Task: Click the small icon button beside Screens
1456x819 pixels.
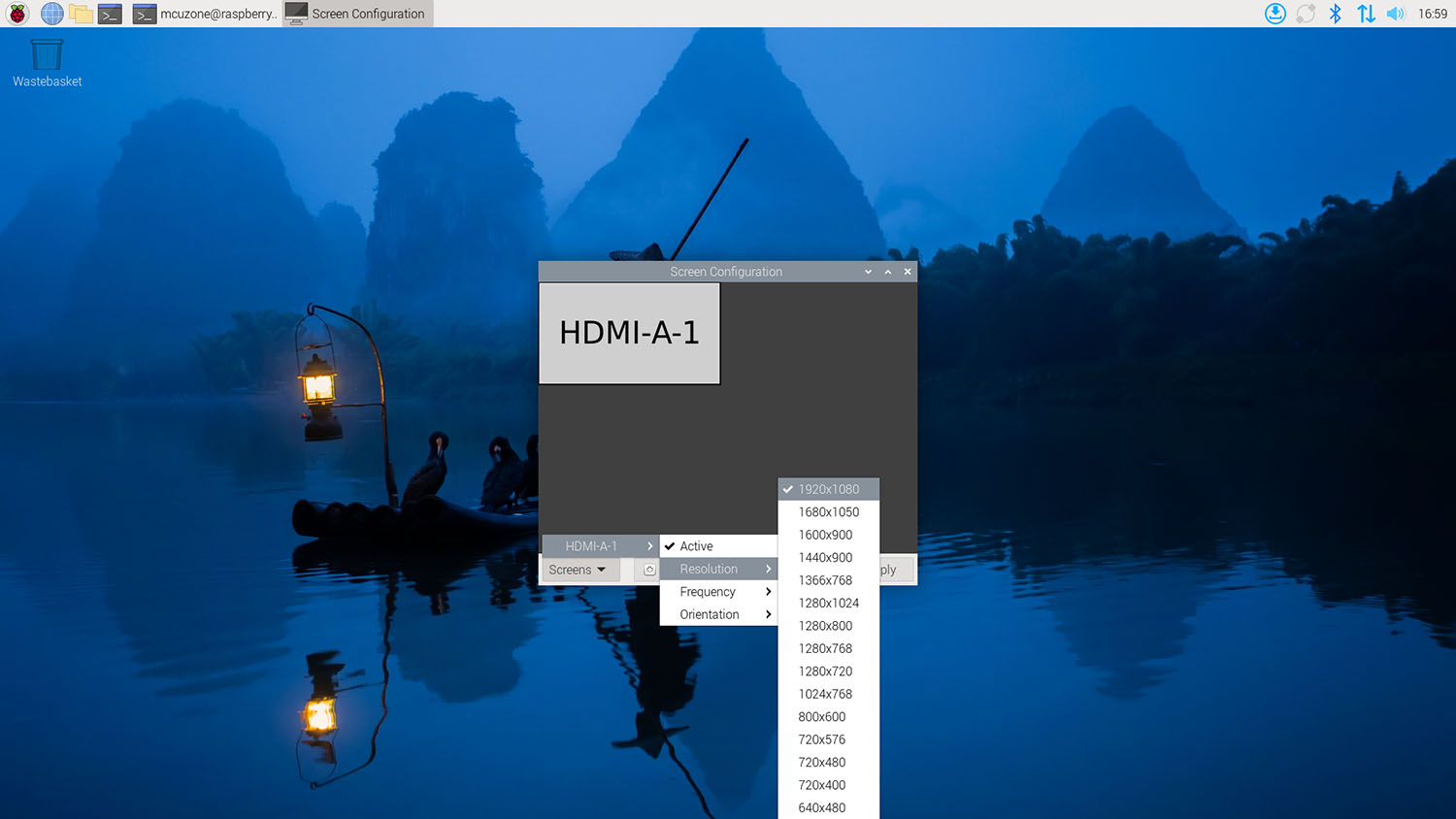Action: point(649,570)
